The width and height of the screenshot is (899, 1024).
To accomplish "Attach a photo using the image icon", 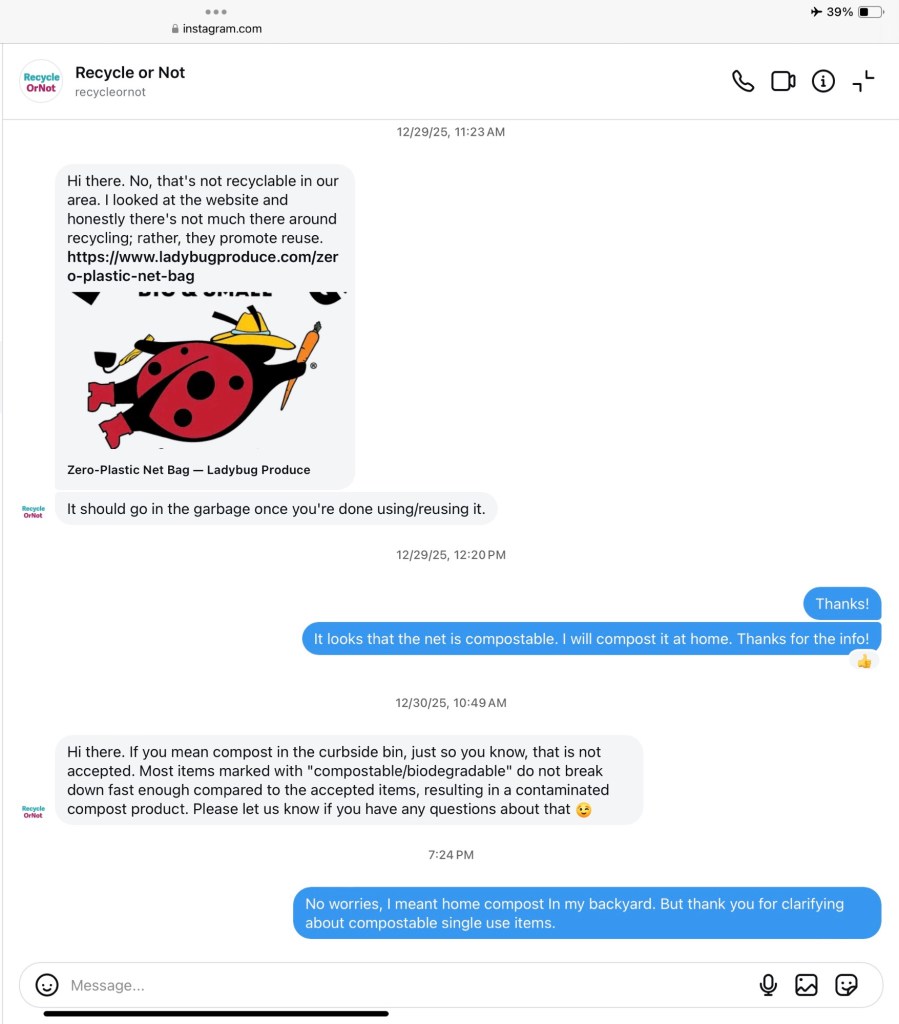I will click(x=806, y=985).
